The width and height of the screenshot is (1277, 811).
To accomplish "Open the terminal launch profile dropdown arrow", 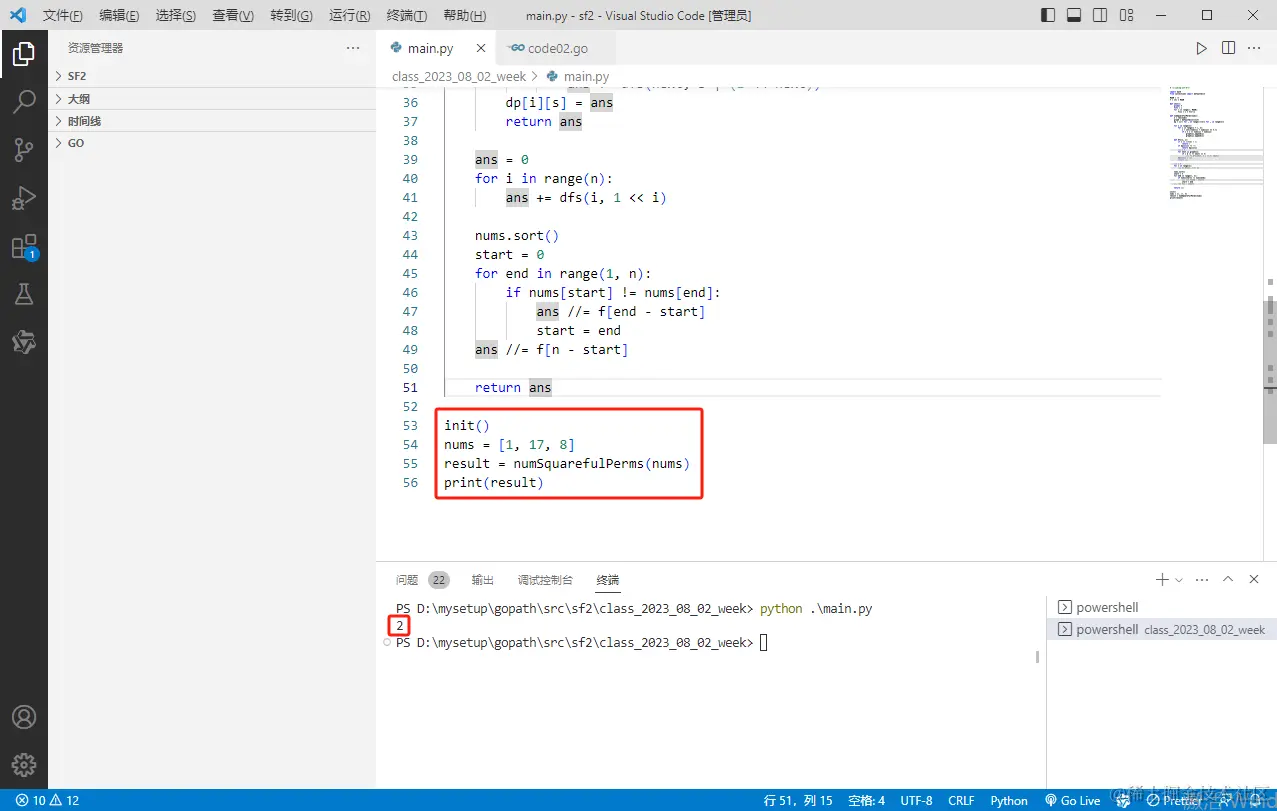I will (x=1179, y=580).
